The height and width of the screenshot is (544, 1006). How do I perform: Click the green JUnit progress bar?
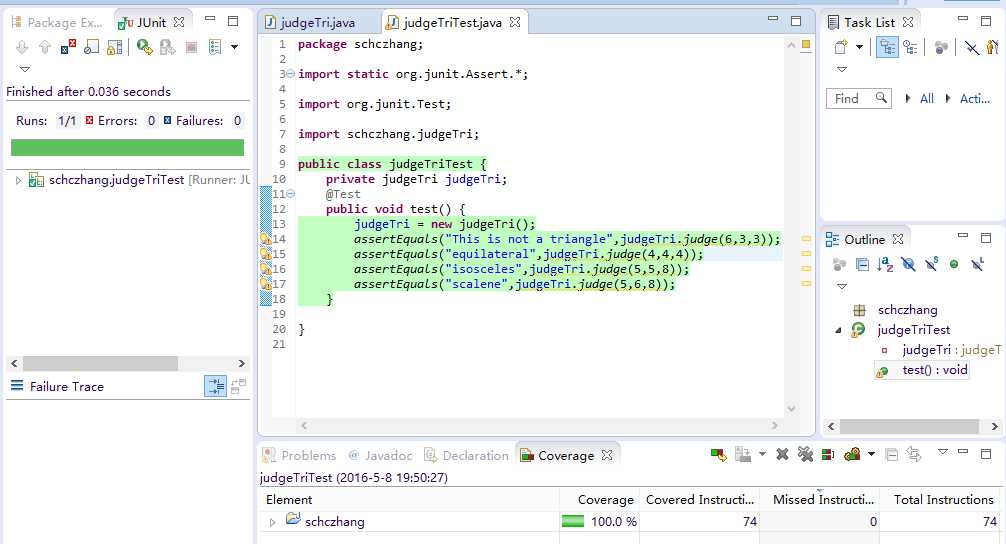pos(127,148)
